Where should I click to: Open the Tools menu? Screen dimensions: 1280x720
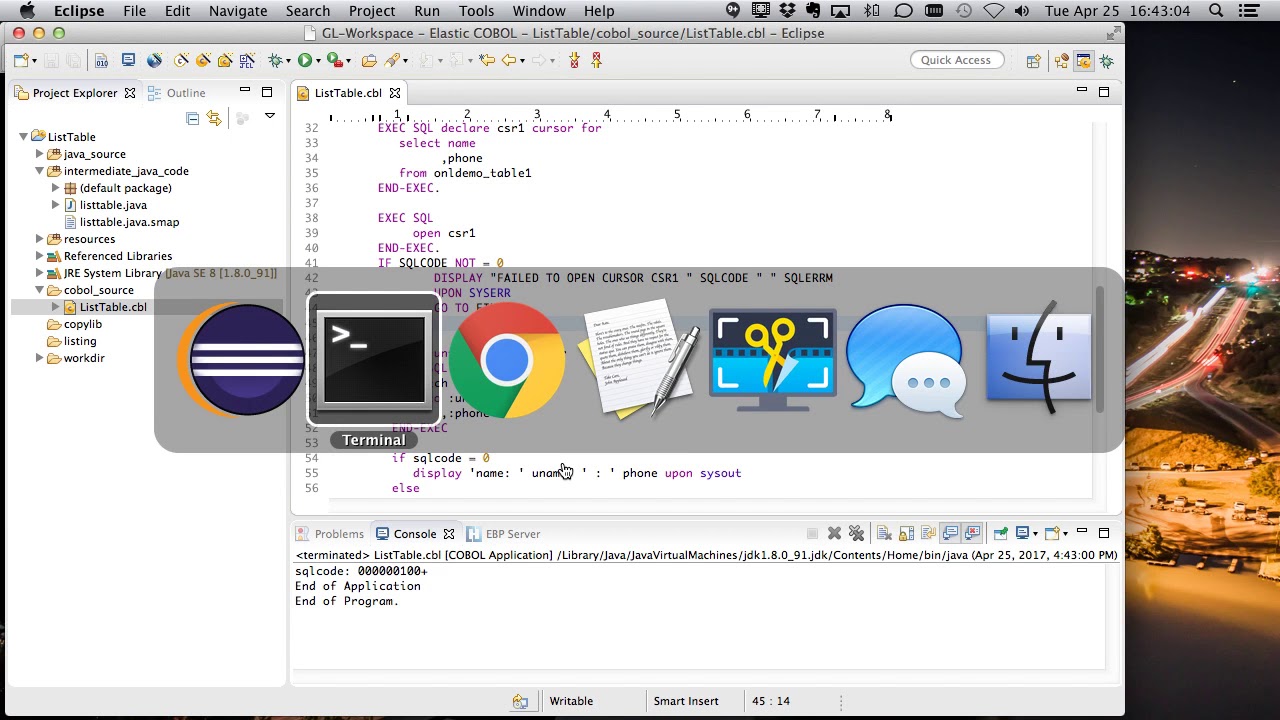click(476, 11)
